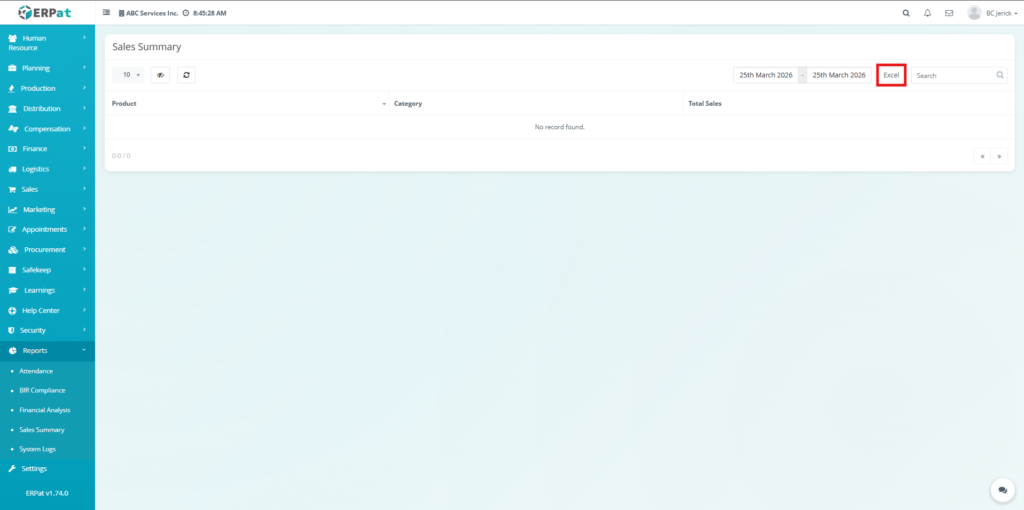Toggle the sidebar hamburger menu icon

(107, 13)
